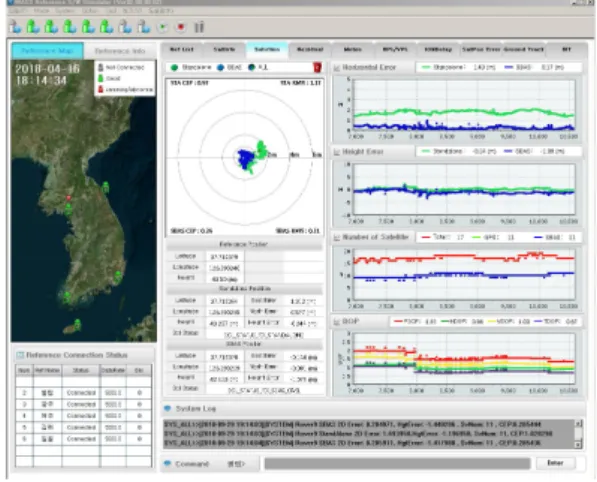Click the Status column header in table
The height and width of the screenshot is (482, 597).
pyautogui.click(x=81, y=370)
